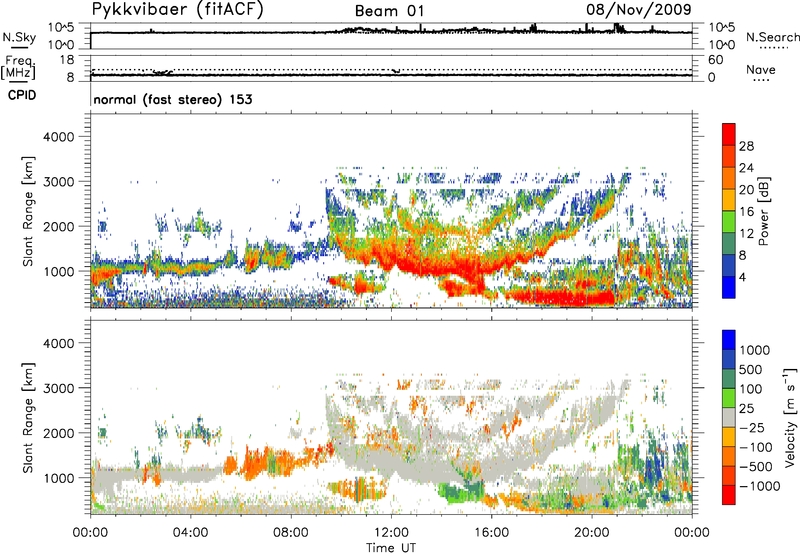Select the Beam 01 label
This screenshot has width=800, height=554.
coord(389,11)
